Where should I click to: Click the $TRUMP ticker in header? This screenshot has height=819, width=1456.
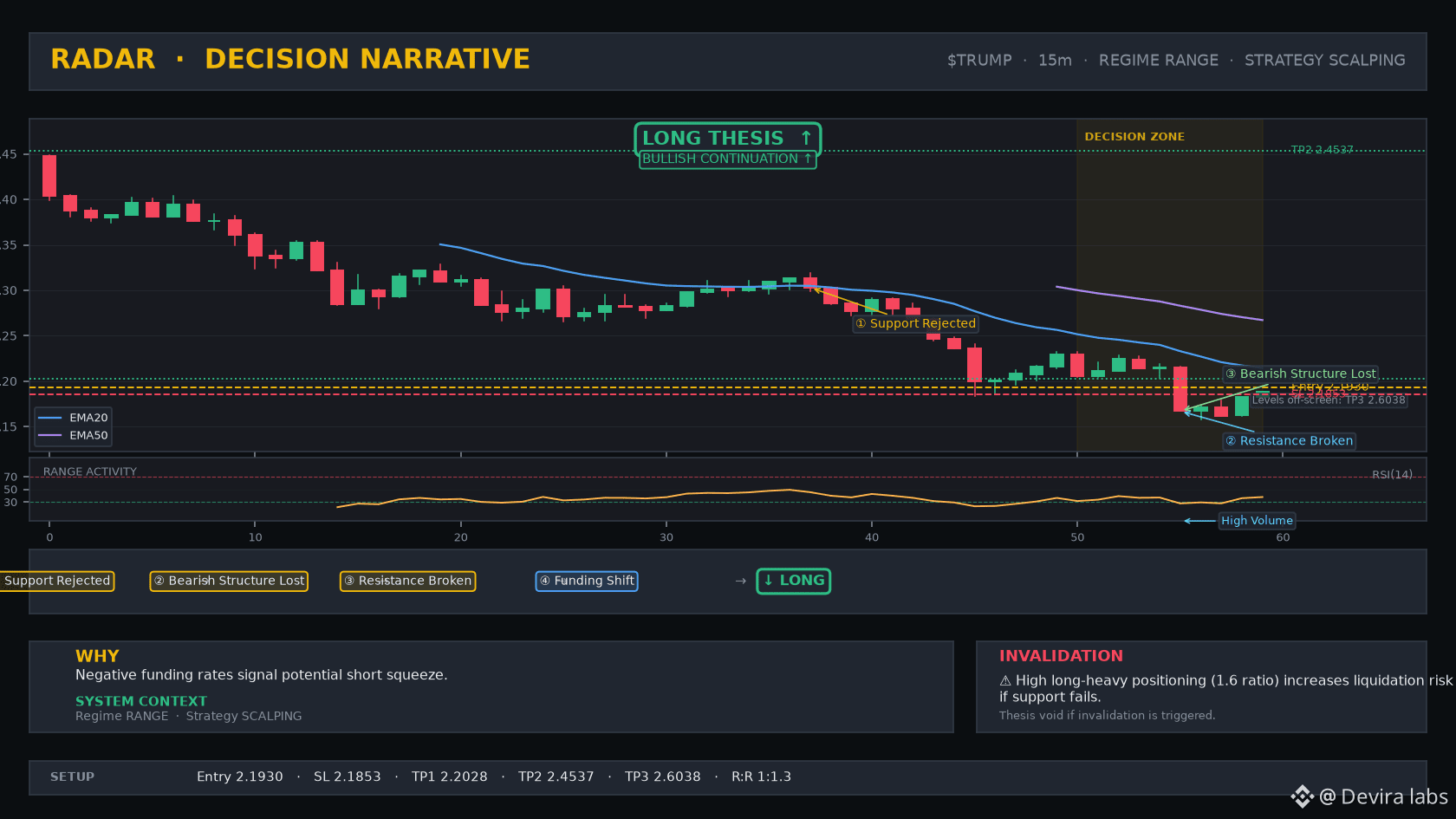tap(979, 61)
